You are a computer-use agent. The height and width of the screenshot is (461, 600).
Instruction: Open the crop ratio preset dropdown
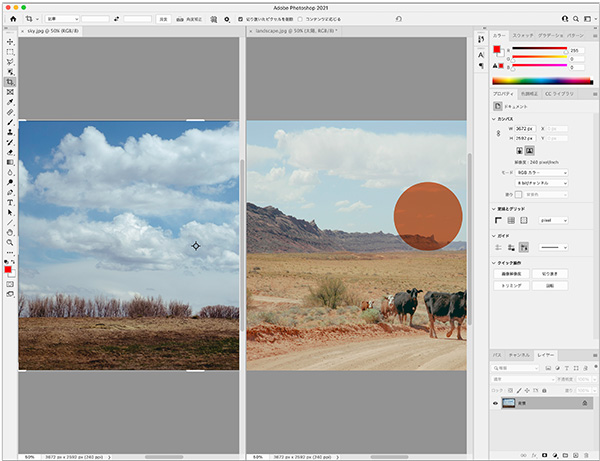tap(62, 19)
